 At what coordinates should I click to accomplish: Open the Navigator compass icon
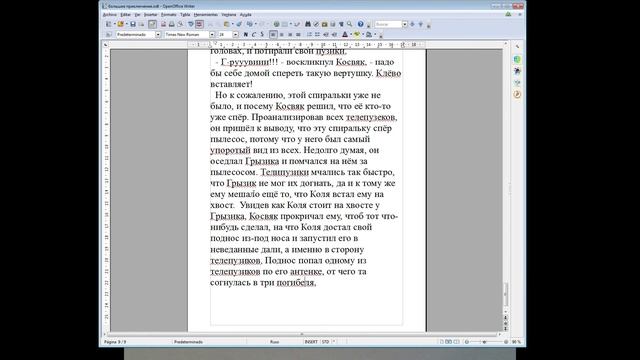coord(316,24)
